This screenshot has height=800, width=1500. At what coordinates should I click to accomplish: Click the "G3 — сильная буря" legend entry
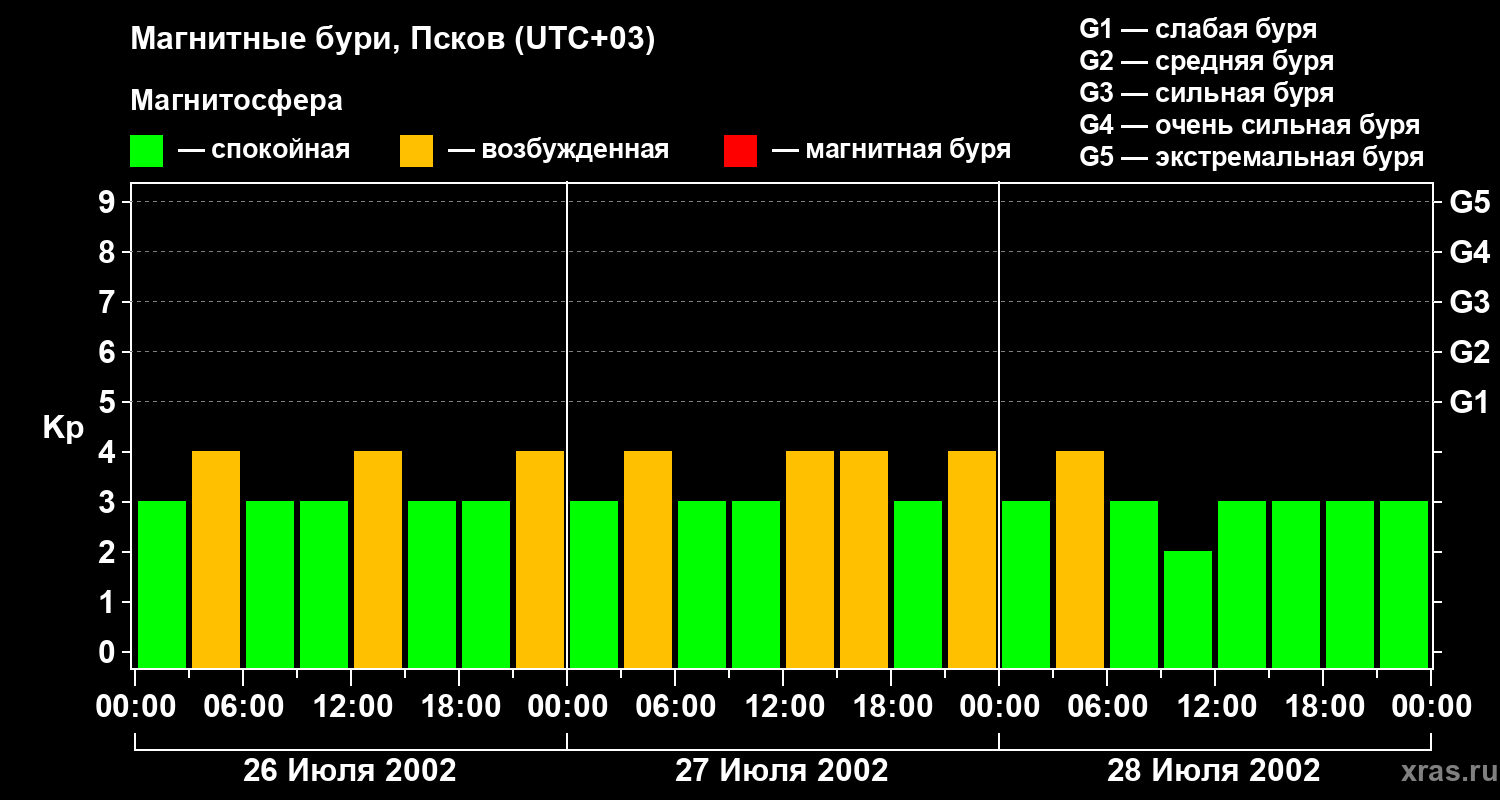click(1206, 93)
